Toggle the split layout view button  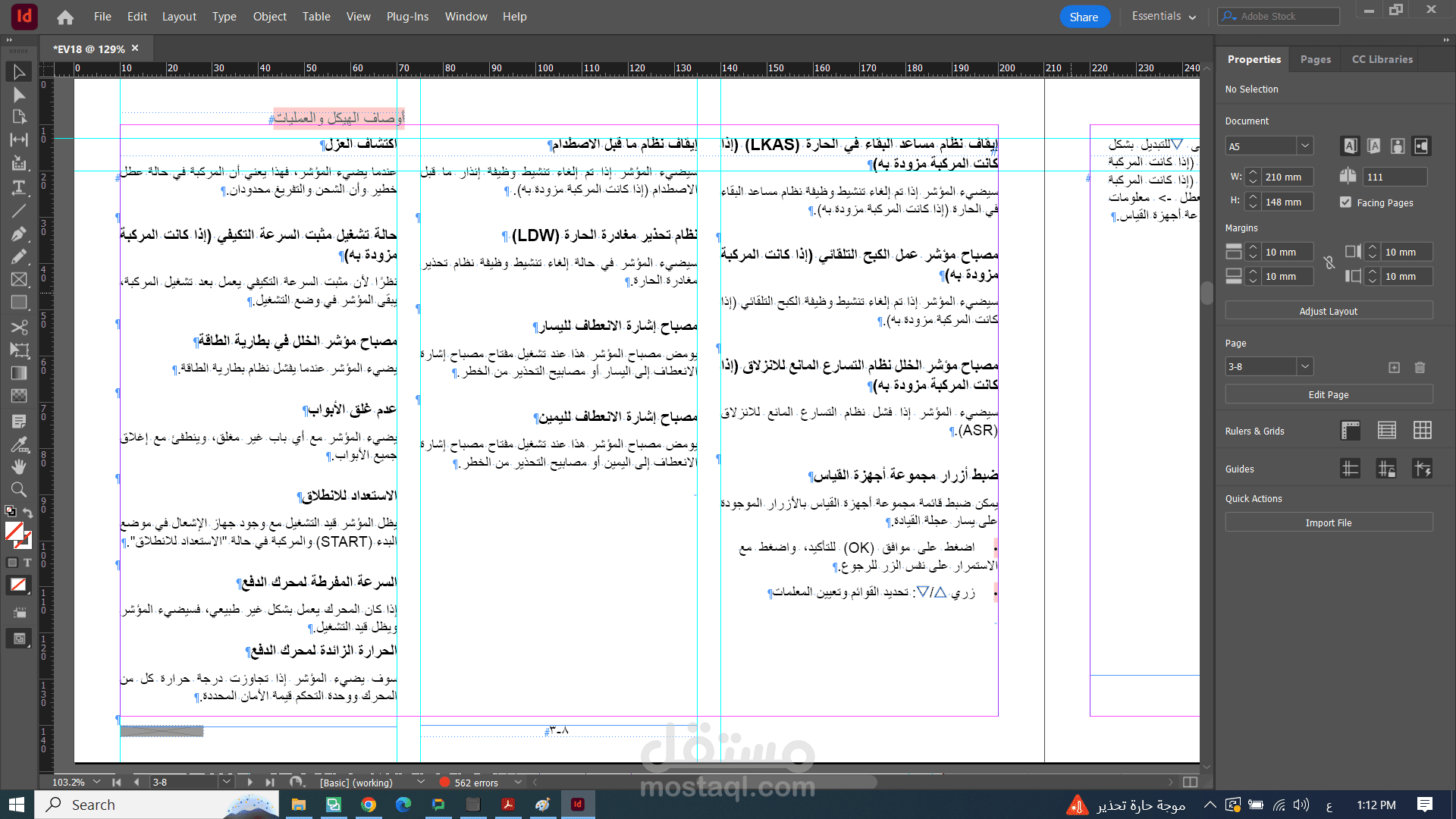[1190, 782]
